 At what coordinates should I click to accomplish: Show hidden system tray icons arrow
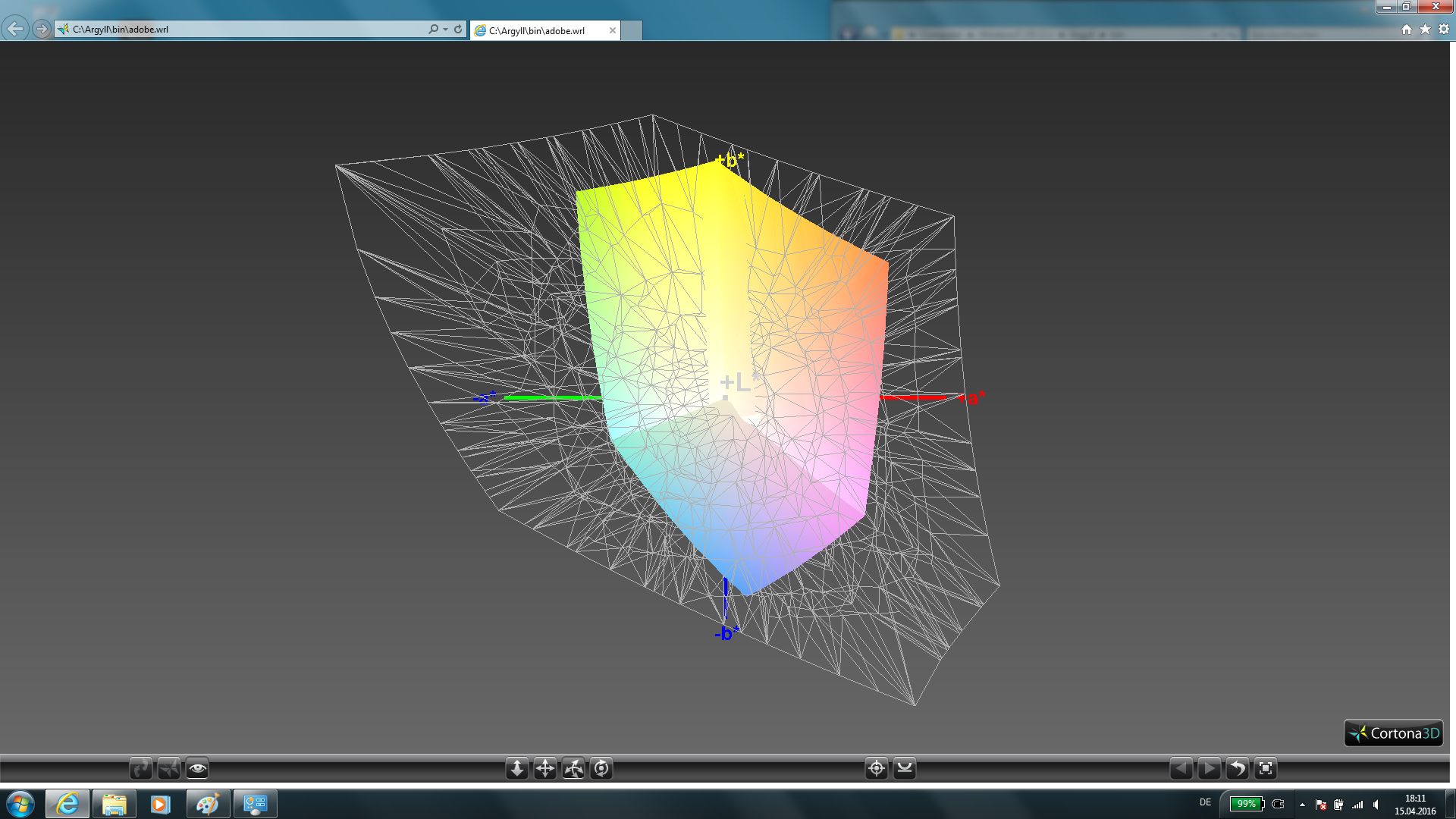[x=1302, y=805]
